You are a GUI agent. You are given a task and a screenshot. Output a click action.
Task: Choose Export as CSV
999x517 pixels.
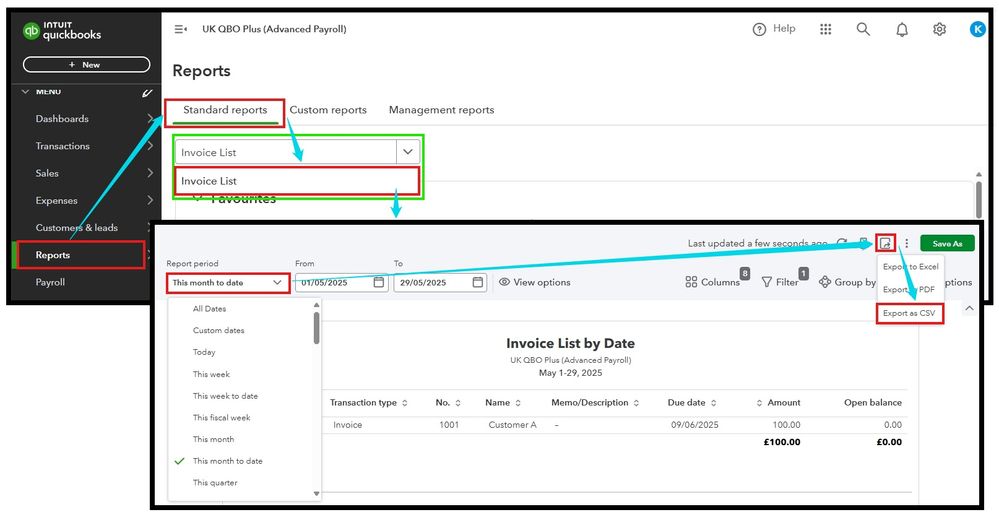[909, 313]
